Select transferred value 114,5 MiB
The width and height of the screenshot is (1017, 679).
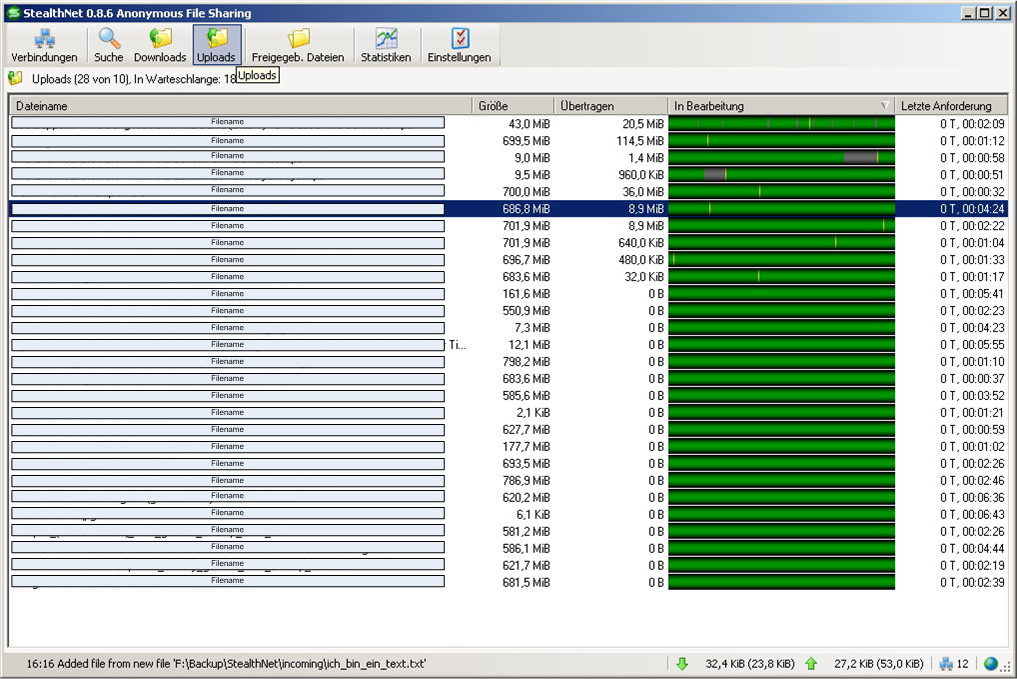(640, 141)
